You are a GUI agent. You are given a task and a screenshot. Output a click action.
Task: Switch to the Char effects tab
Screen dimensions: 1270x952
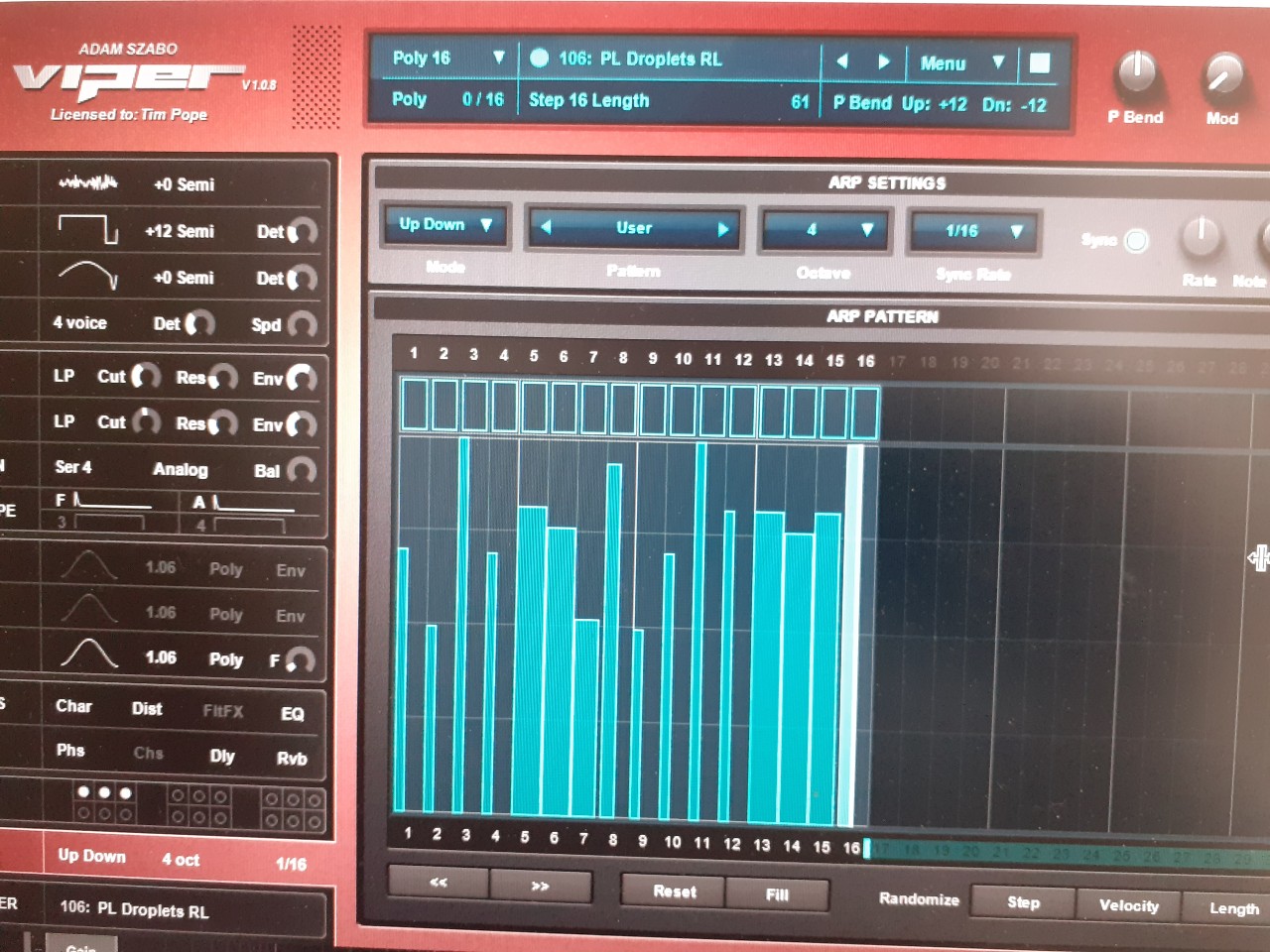coord(73,706)
